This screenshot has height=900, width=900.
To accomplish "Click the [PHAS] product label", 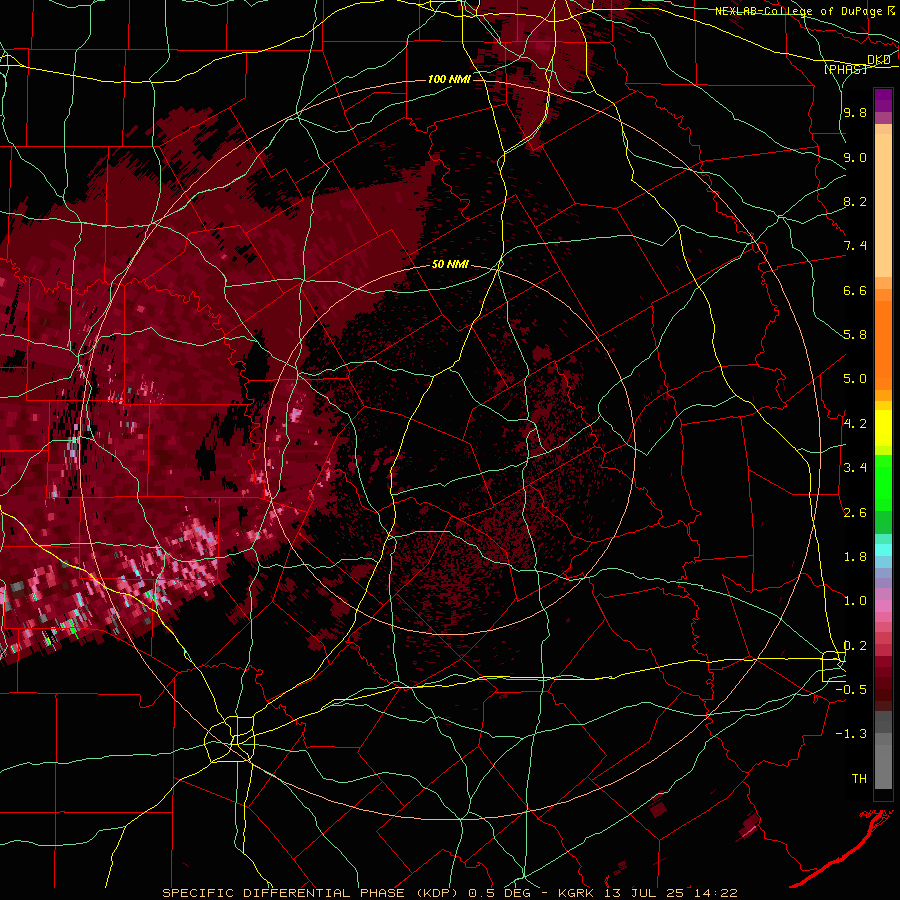I will pyautogui.click(x=845, y=69).
